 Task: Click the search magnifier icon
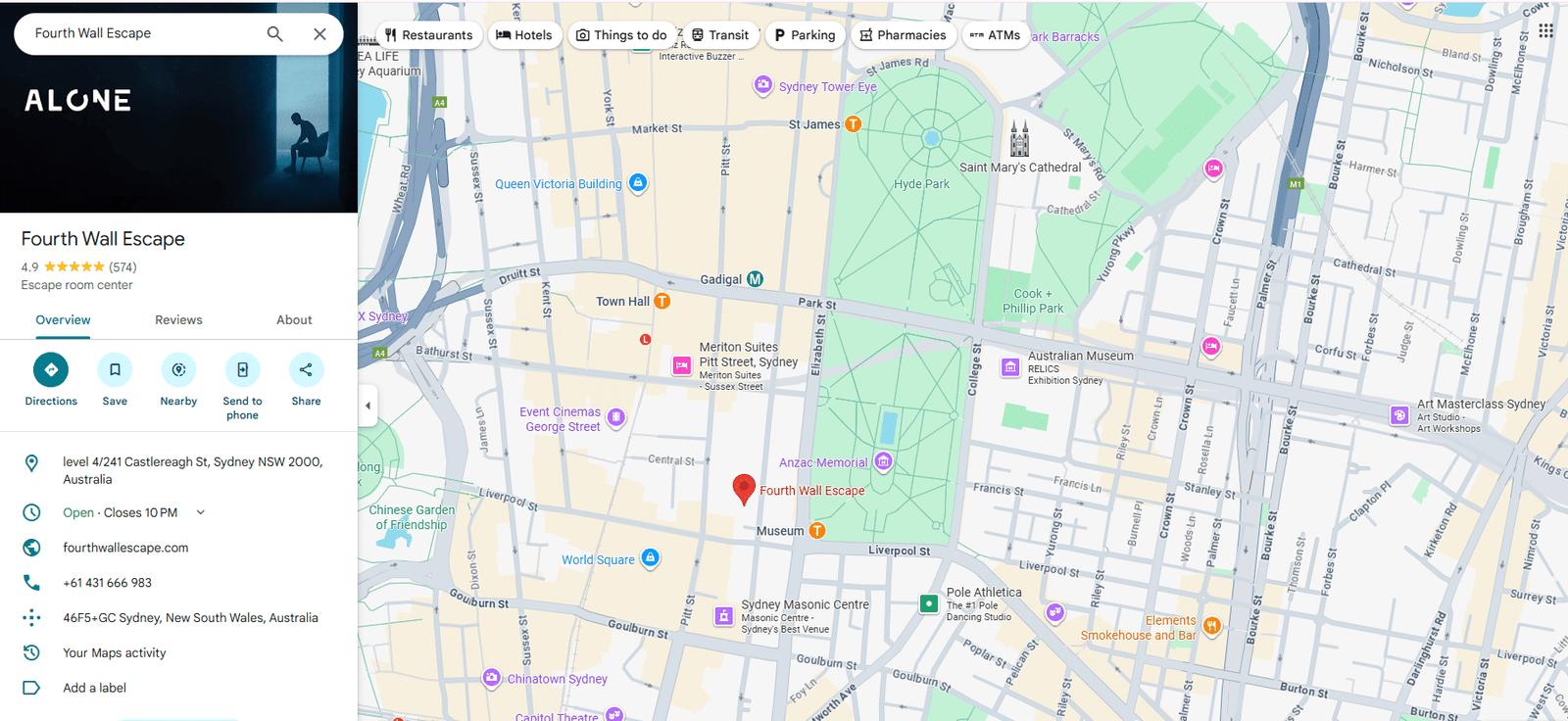tap(275, 34)
